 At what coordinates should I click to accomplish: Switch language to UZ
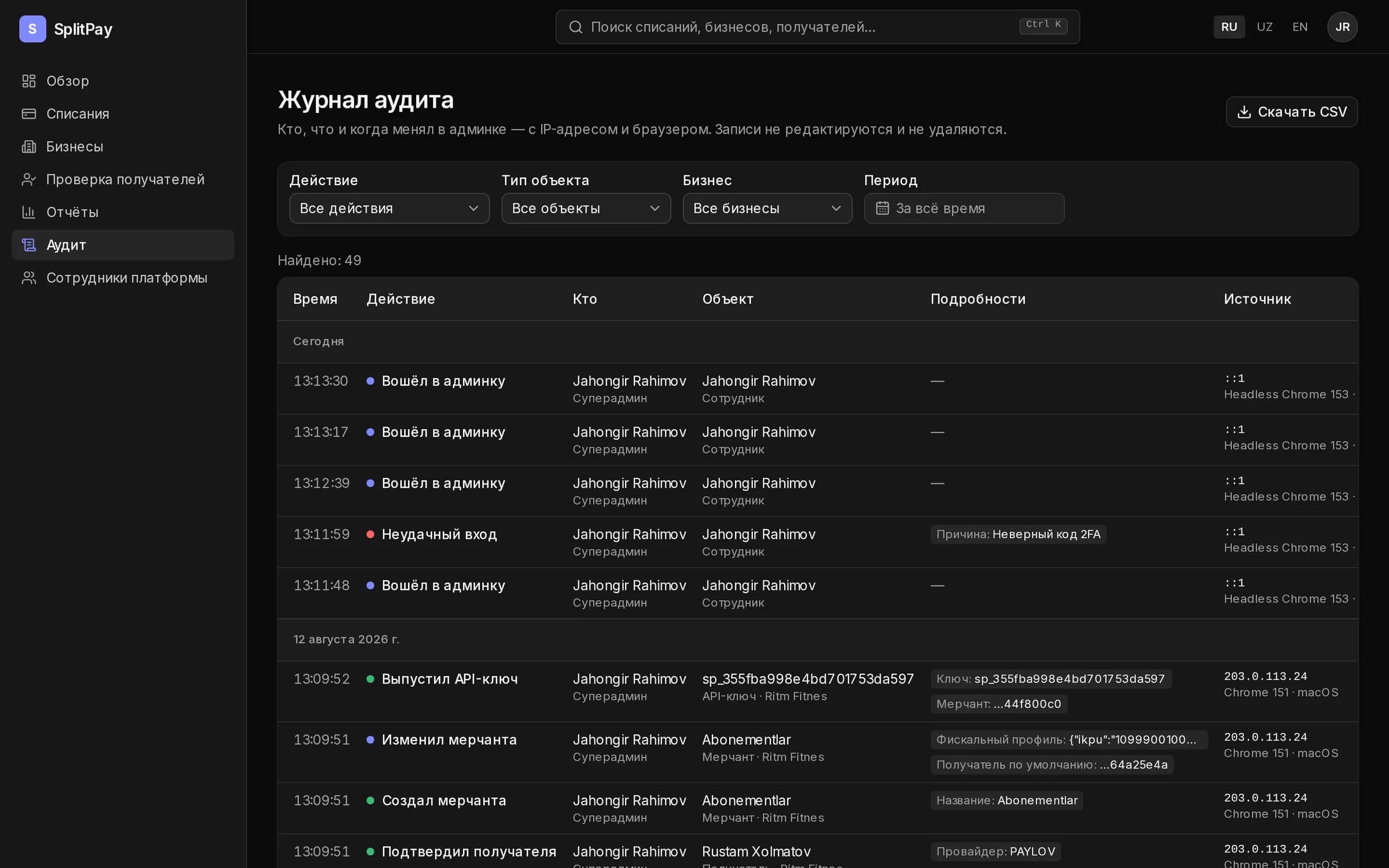1265,27
